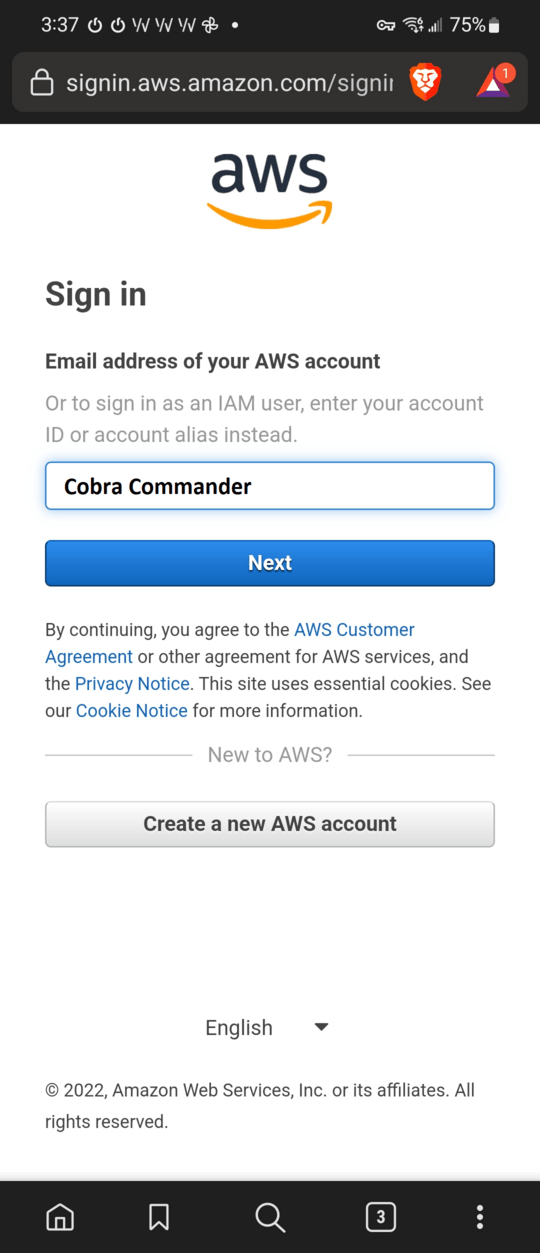Tap the search magnifier icon
Screen dimensions: 540x1253
pos(270,1216)
